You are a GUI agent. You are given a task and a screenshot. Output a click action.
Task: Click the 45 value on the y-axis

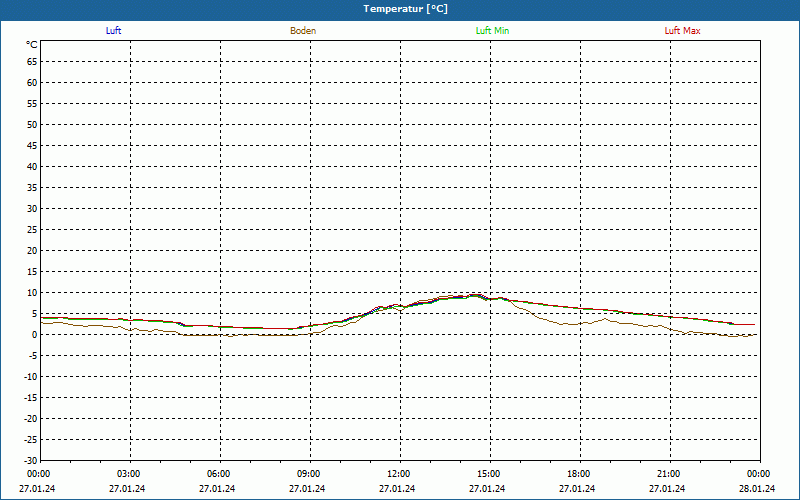pyautogui.click(x=32, y=146)
